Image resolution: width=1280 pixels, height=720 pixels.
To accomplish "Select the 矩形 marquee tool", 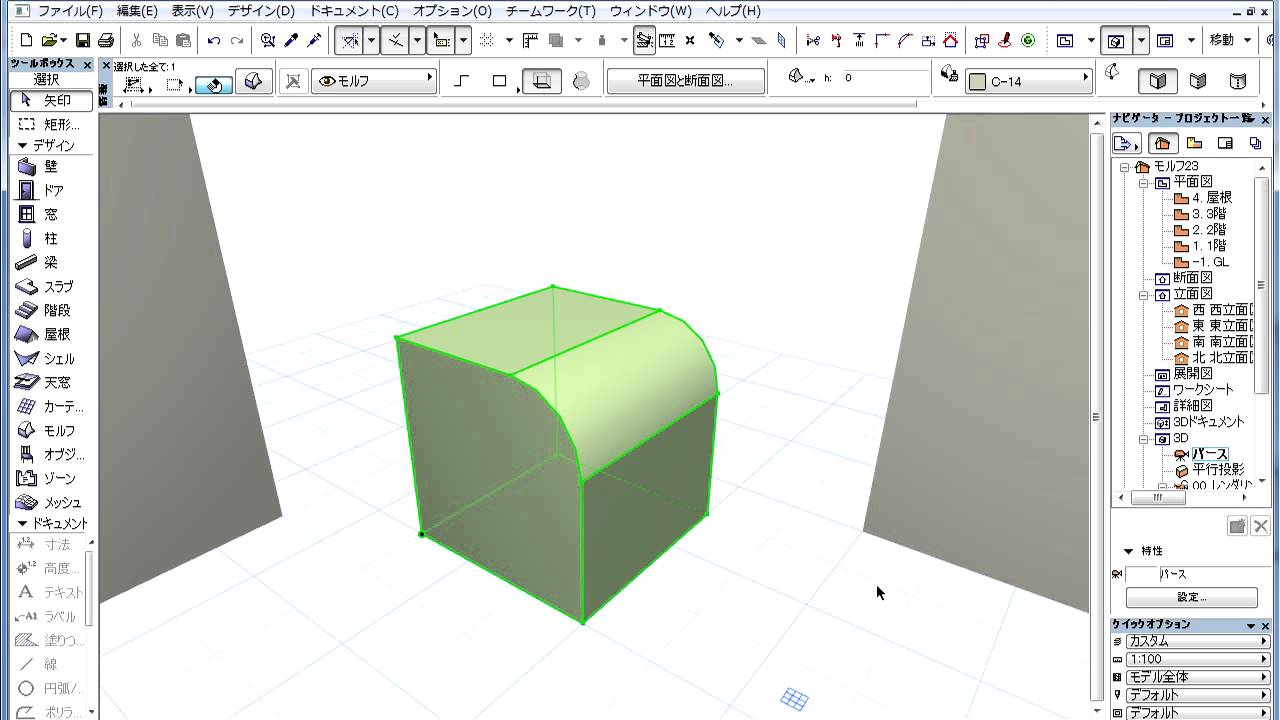I will (x=52, y=125).
